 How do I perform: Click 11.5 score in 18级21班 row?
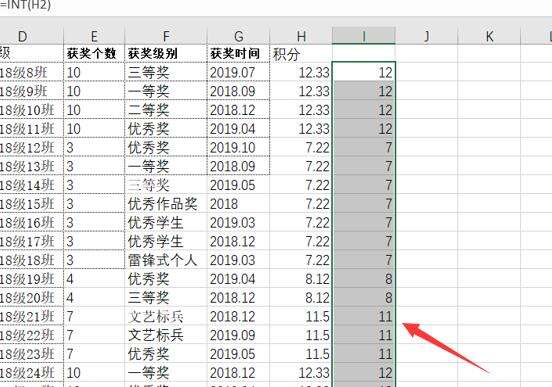point(301,317)
